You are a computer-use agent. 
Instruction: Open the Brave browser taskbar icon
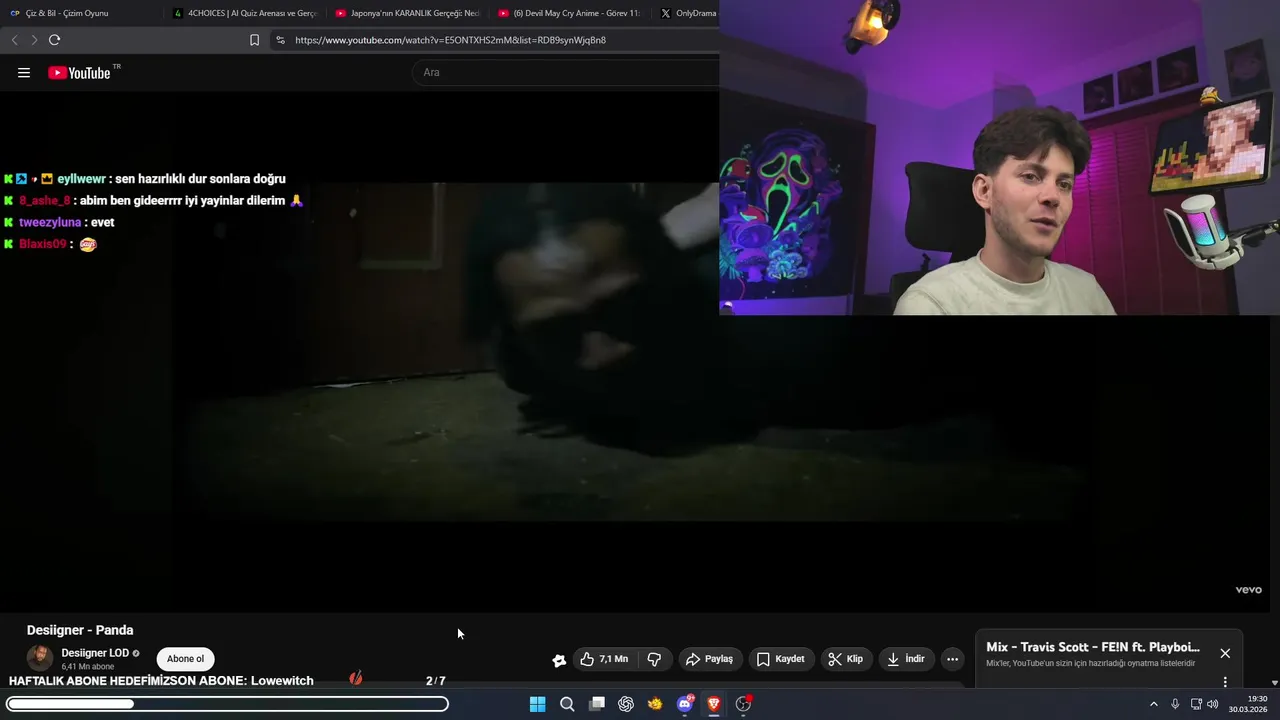(x=714, y=704)
